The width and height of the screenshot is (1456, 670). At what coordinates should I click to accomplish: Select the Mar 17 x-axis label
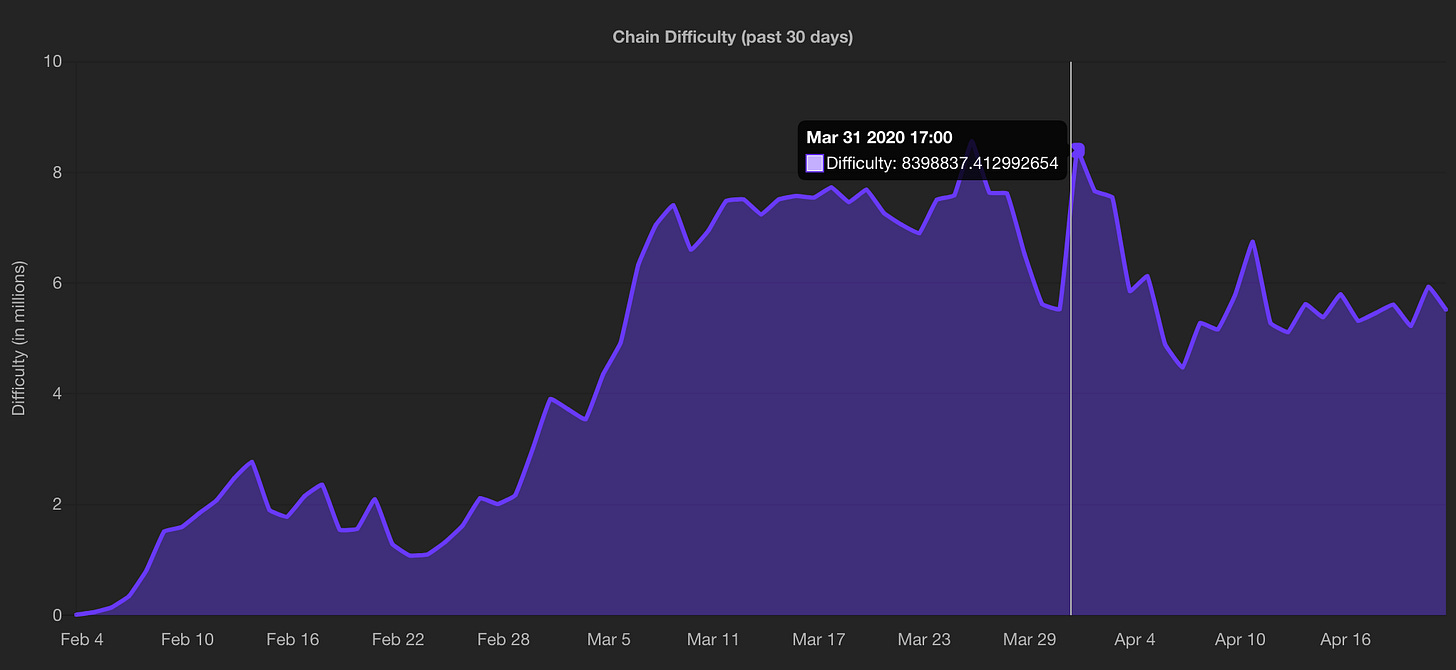pos(819,639)
